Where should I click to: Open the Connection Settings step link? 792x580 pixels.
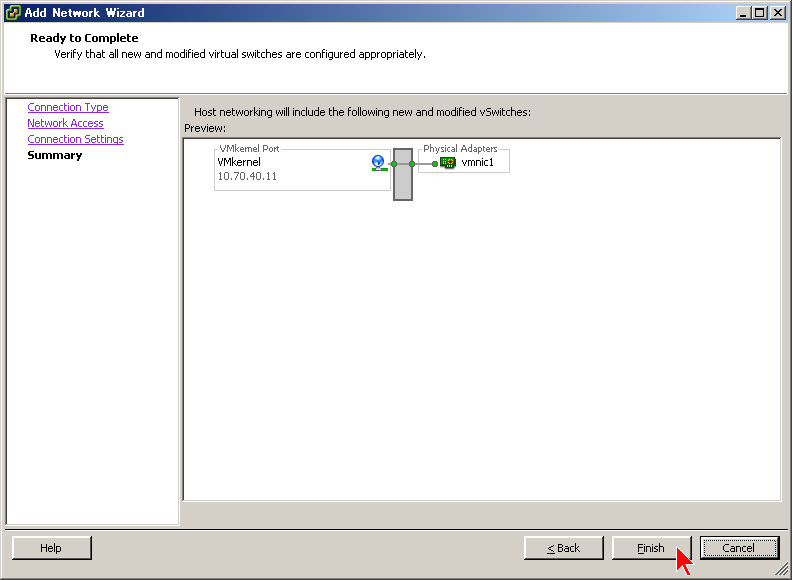pos(75,139)
